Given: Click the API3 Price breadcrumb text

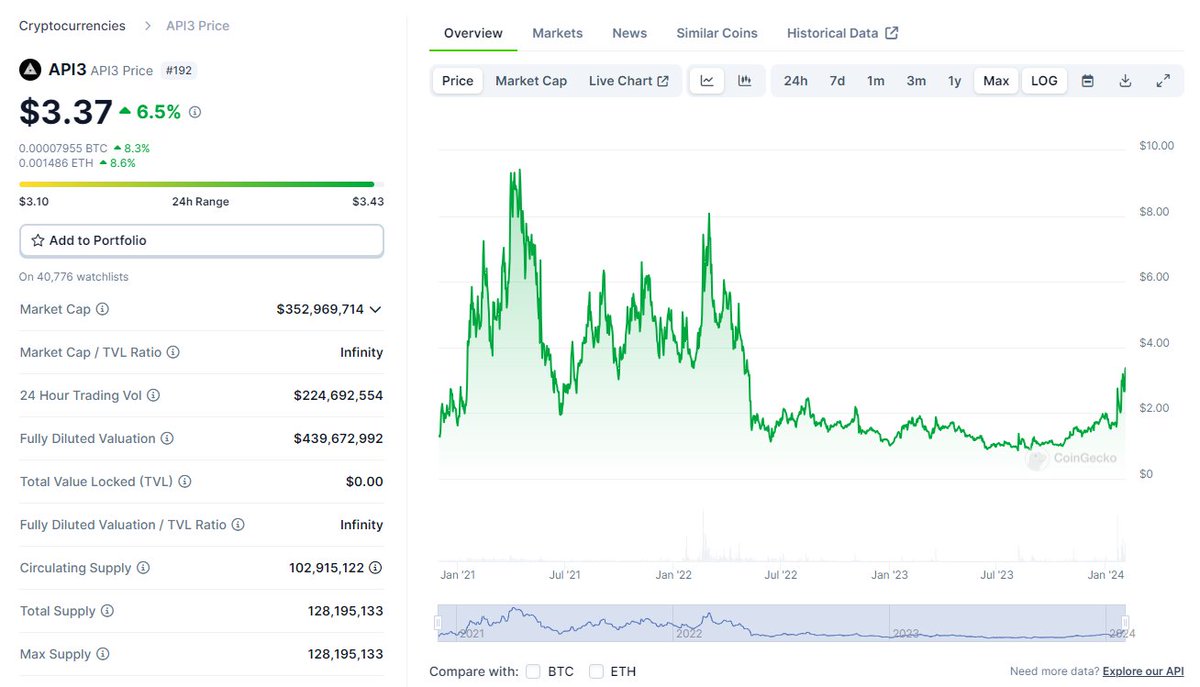Looking at the screenshot, I should (198, 26).
